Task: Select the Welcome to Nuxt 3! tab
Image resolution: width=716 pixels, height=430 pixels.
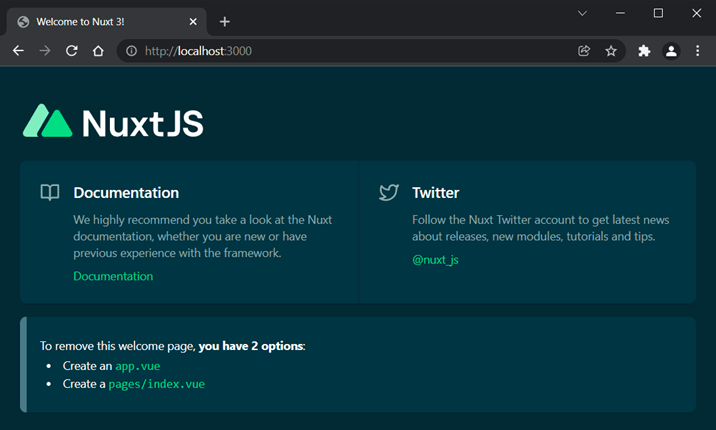Action: click(106, 21)
